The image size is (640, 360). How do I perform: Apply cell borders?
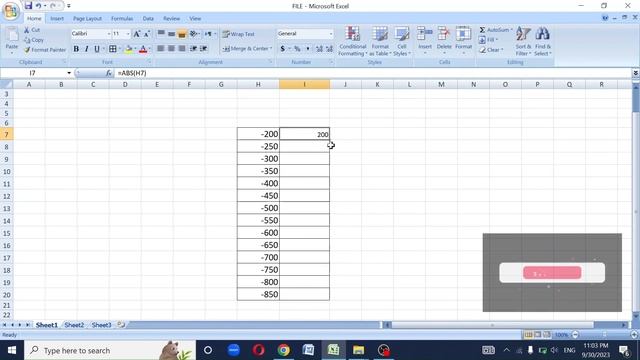tap(113, 49)
